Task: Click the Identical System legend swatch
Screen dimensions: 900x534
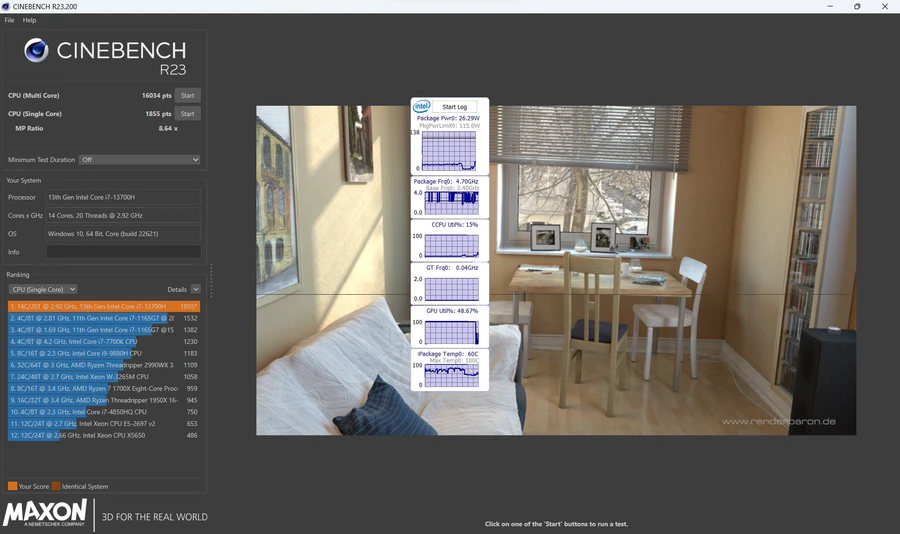Action: pyautogui.click(x=56, y=486)
